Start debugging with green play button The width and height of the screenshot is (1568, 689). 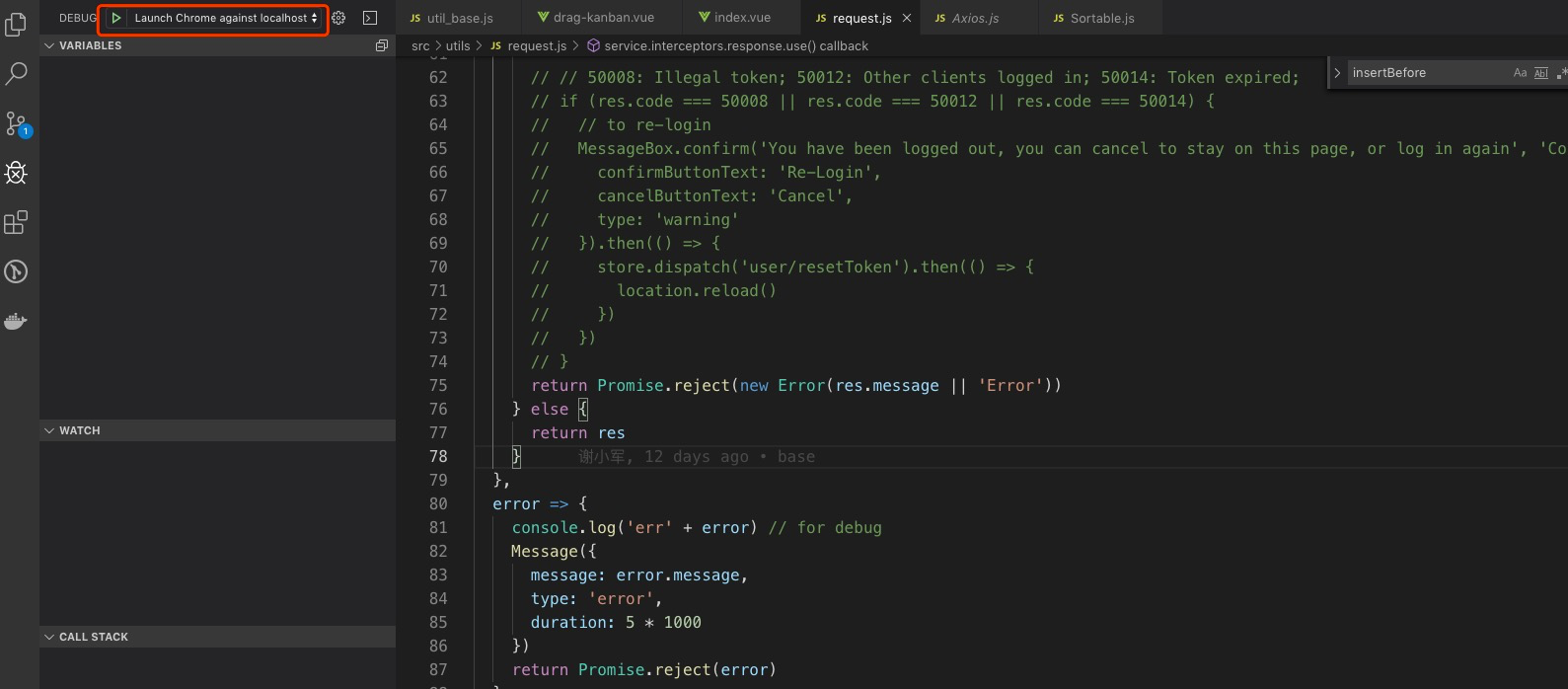[115, 18]
